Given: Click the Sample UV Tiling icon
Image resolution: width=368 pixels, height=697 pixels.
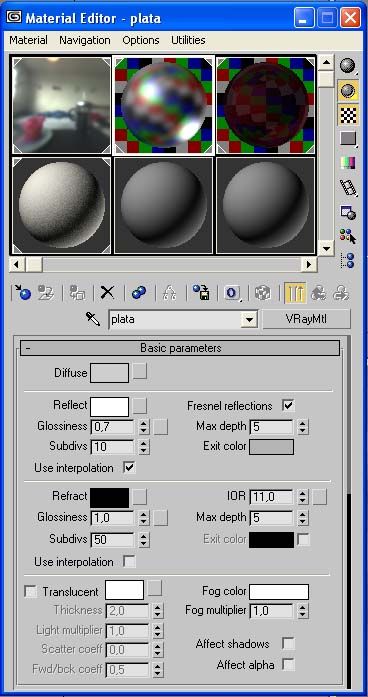Looking at the screenshot, I should click(349, 139).
